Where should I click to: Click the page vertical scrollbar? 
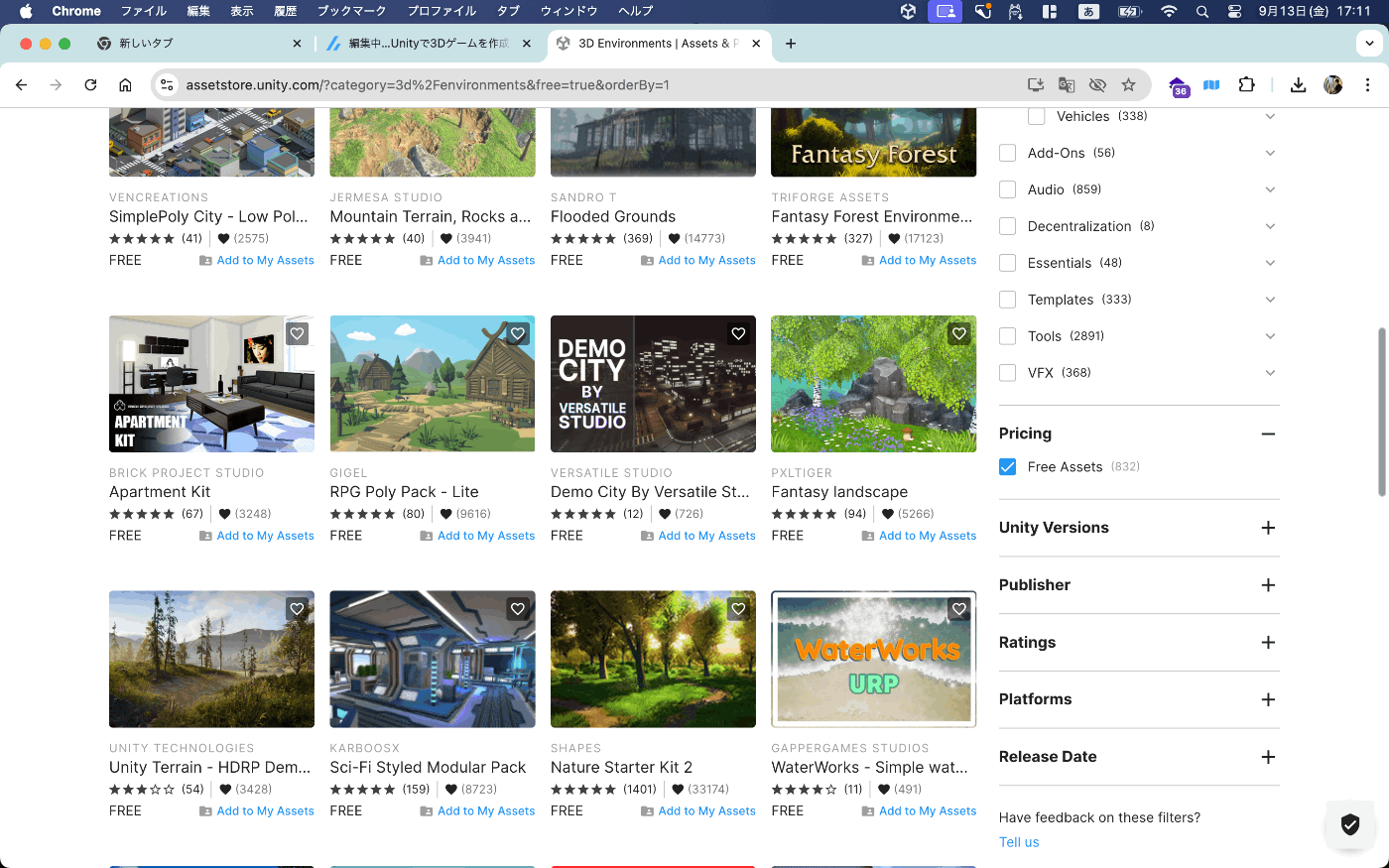pyautogui.click(x=1382, y=412)
